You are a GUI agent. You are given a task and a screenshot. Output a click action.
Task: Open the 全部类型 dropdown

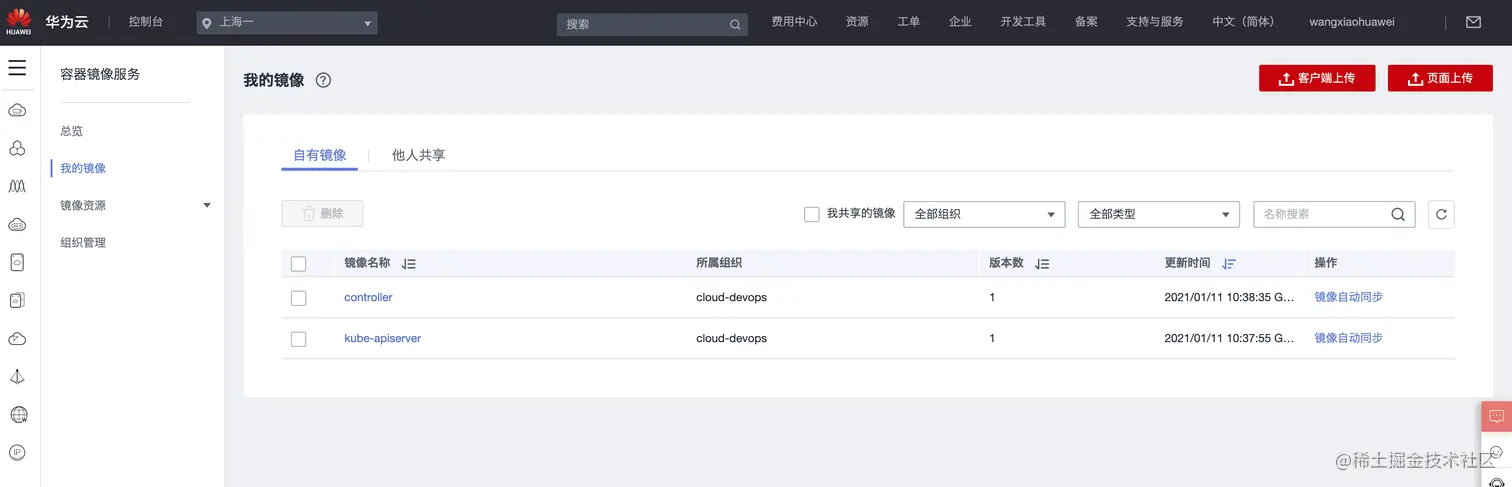point(1159,214)
